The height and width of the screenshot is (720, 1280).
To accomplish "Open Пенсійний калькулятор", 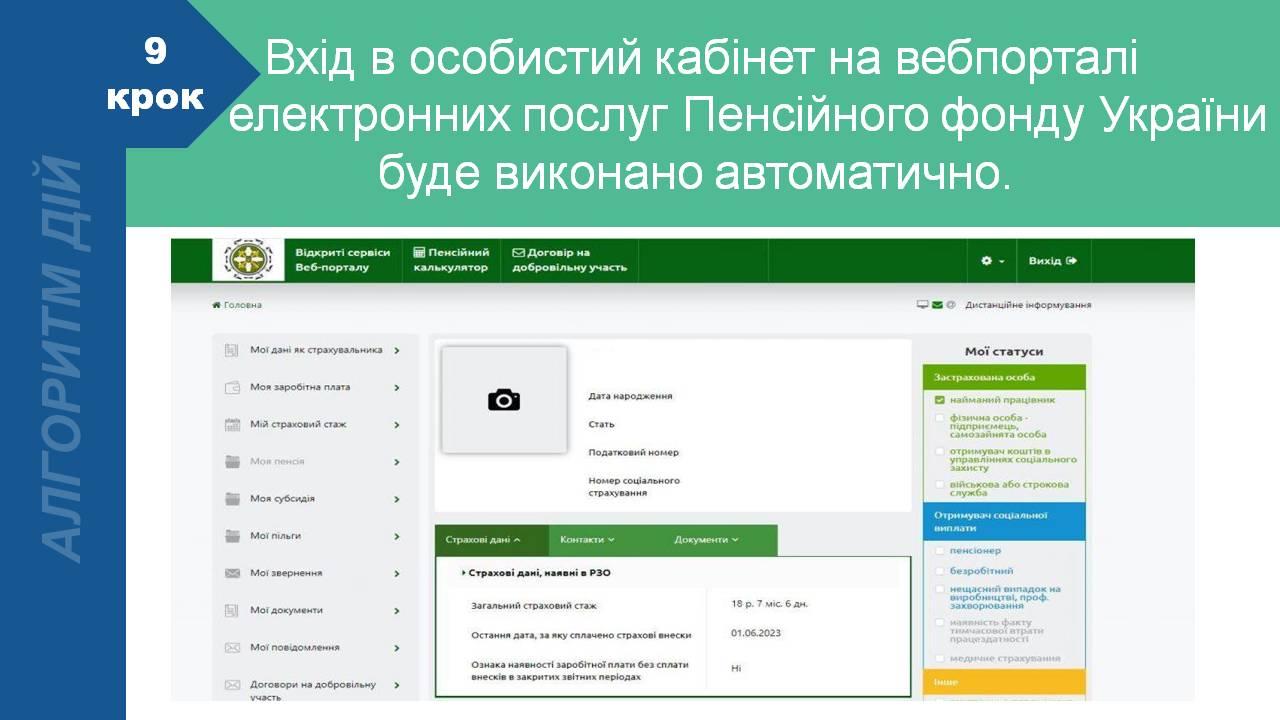I will (451, 260).
